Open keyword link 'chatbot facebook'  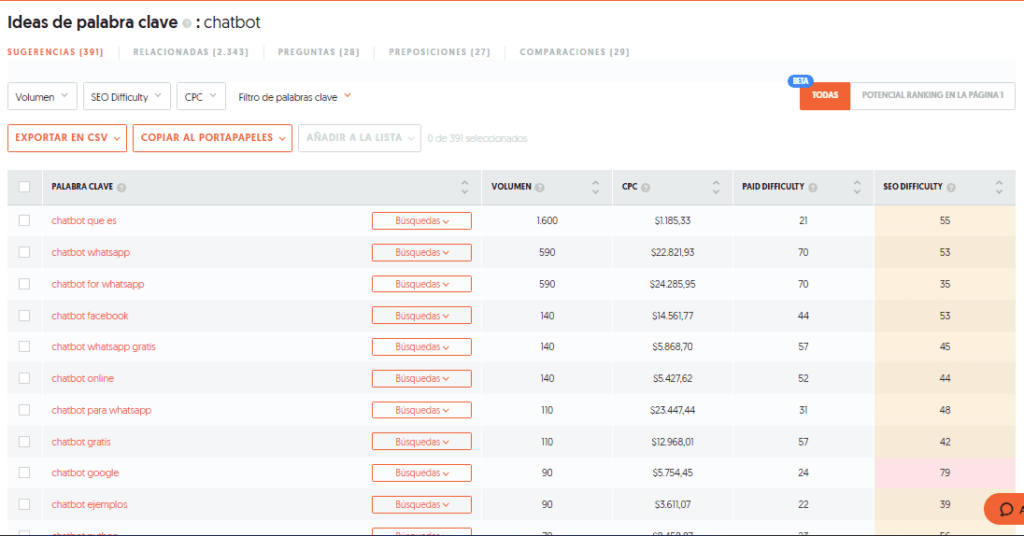pos(90,315)
